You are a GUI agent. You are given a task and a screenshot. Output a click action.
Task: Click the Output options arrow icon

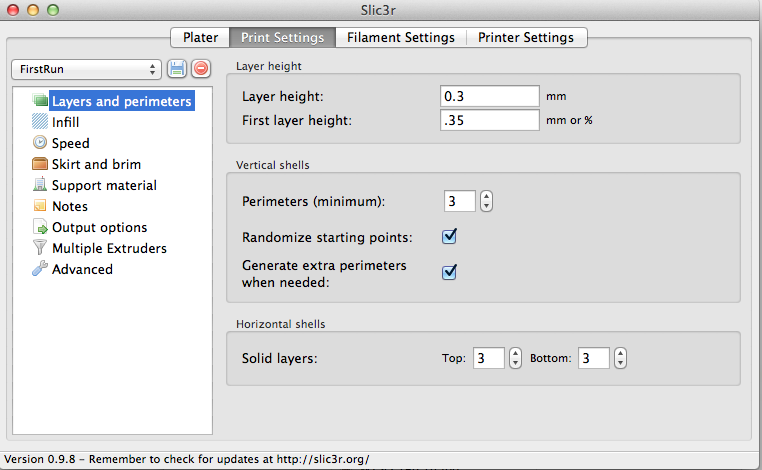[40, 227]
